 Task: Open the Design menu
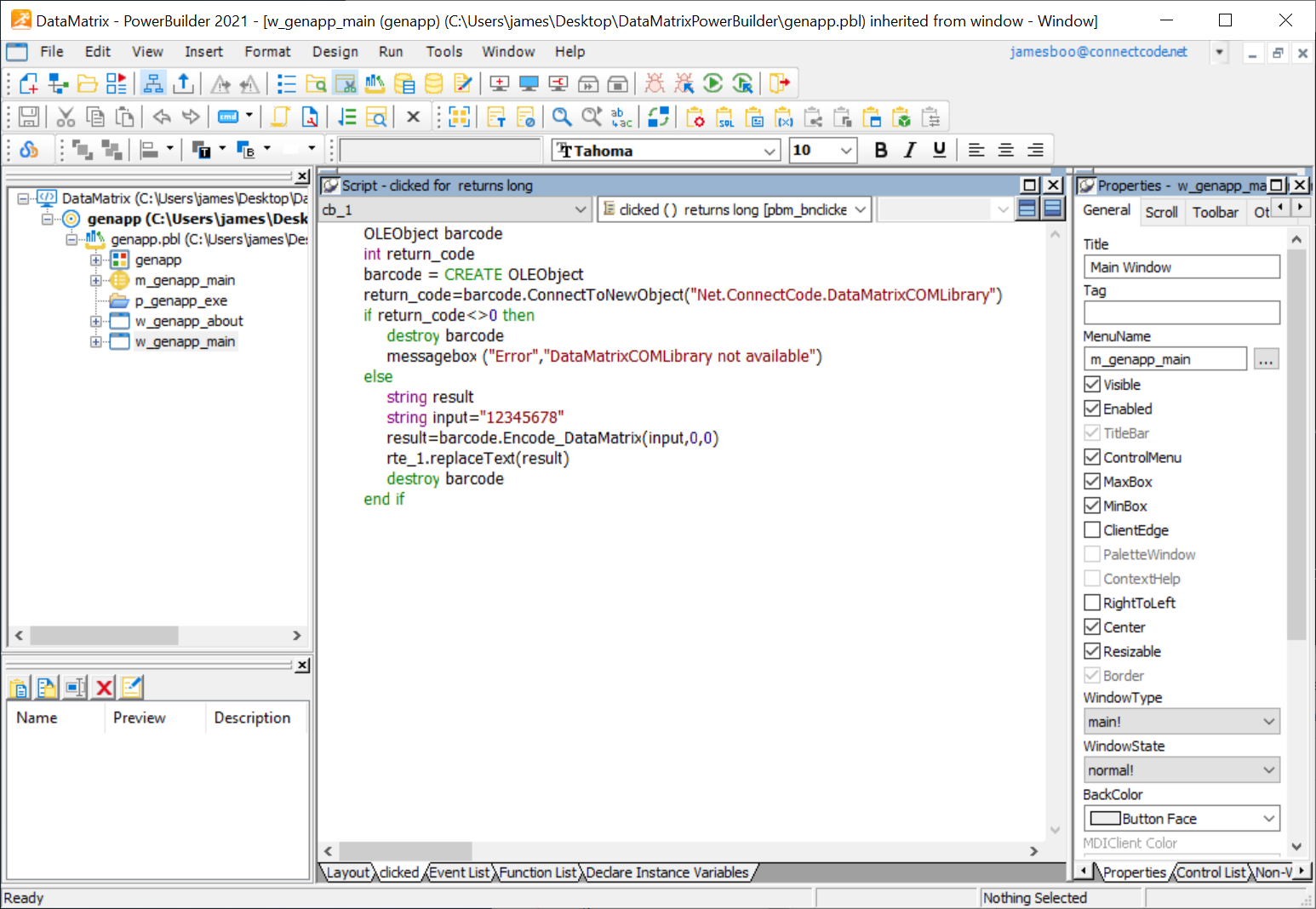[x=335, y=52]
